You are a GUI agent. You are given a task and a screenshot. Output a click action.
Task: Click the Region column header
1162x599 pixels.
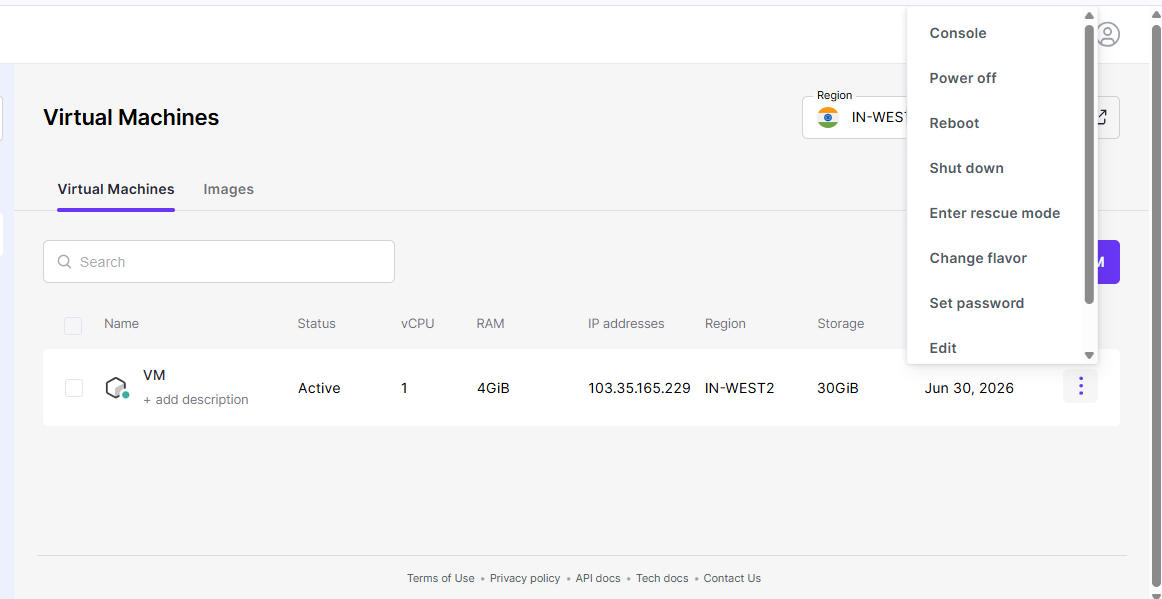pyautogui.click(x=726, y=323)
